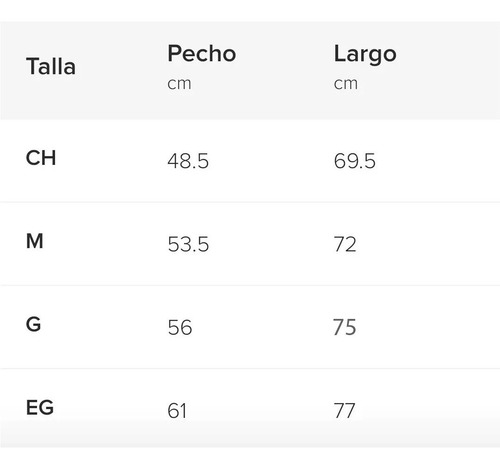The image size is (500, 469).
Task: Click the Pecho column header
Action: point(202,53)
